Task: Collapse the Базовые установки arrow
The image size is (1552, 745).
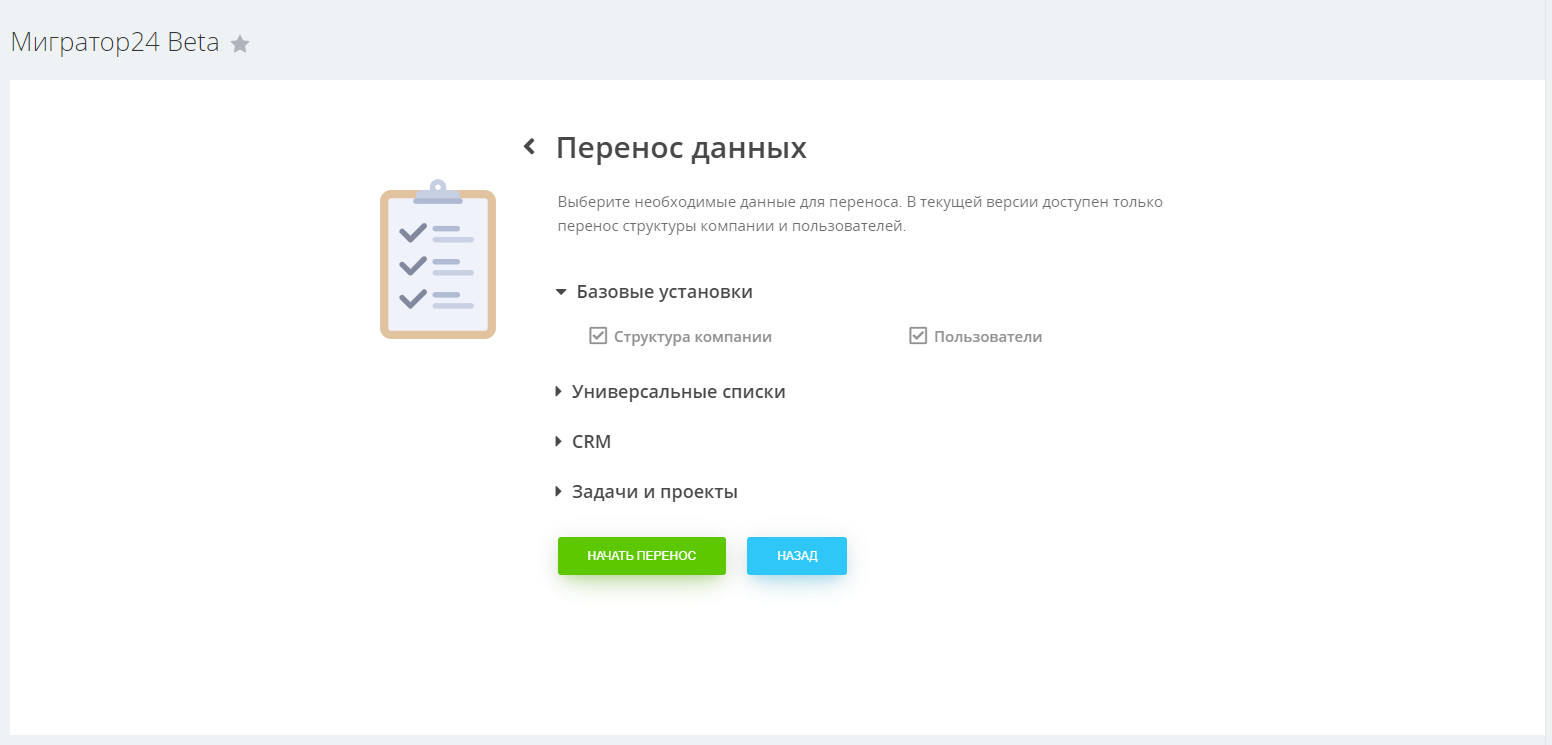Action: click(x=561, y=292)
